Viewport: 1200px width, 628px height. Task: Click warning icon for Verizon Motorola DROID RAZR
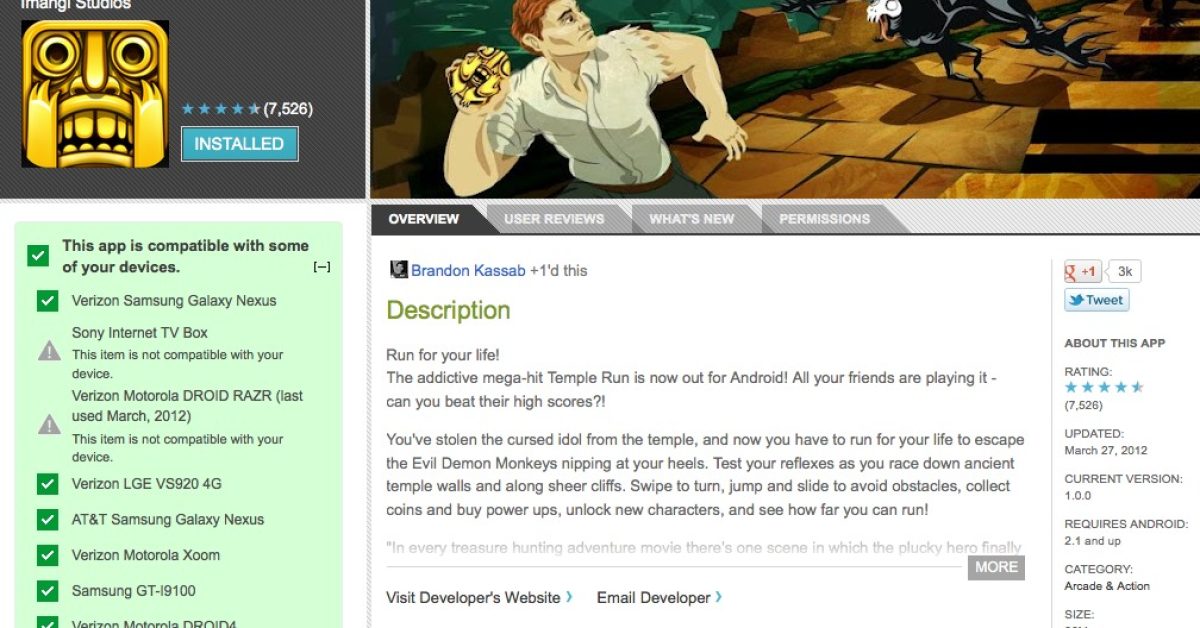49,425
